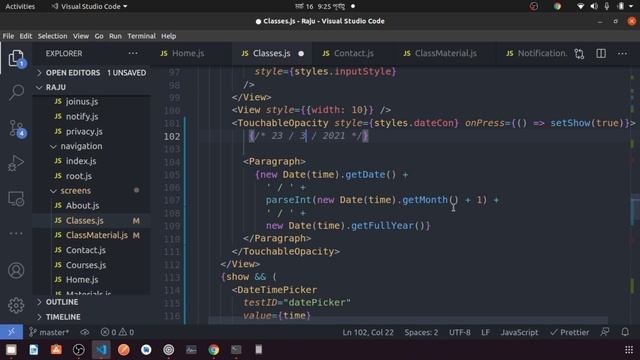640x360 pixels.
Task: Click the Wi-Fi network tray icon
Action: coord(580,6)
